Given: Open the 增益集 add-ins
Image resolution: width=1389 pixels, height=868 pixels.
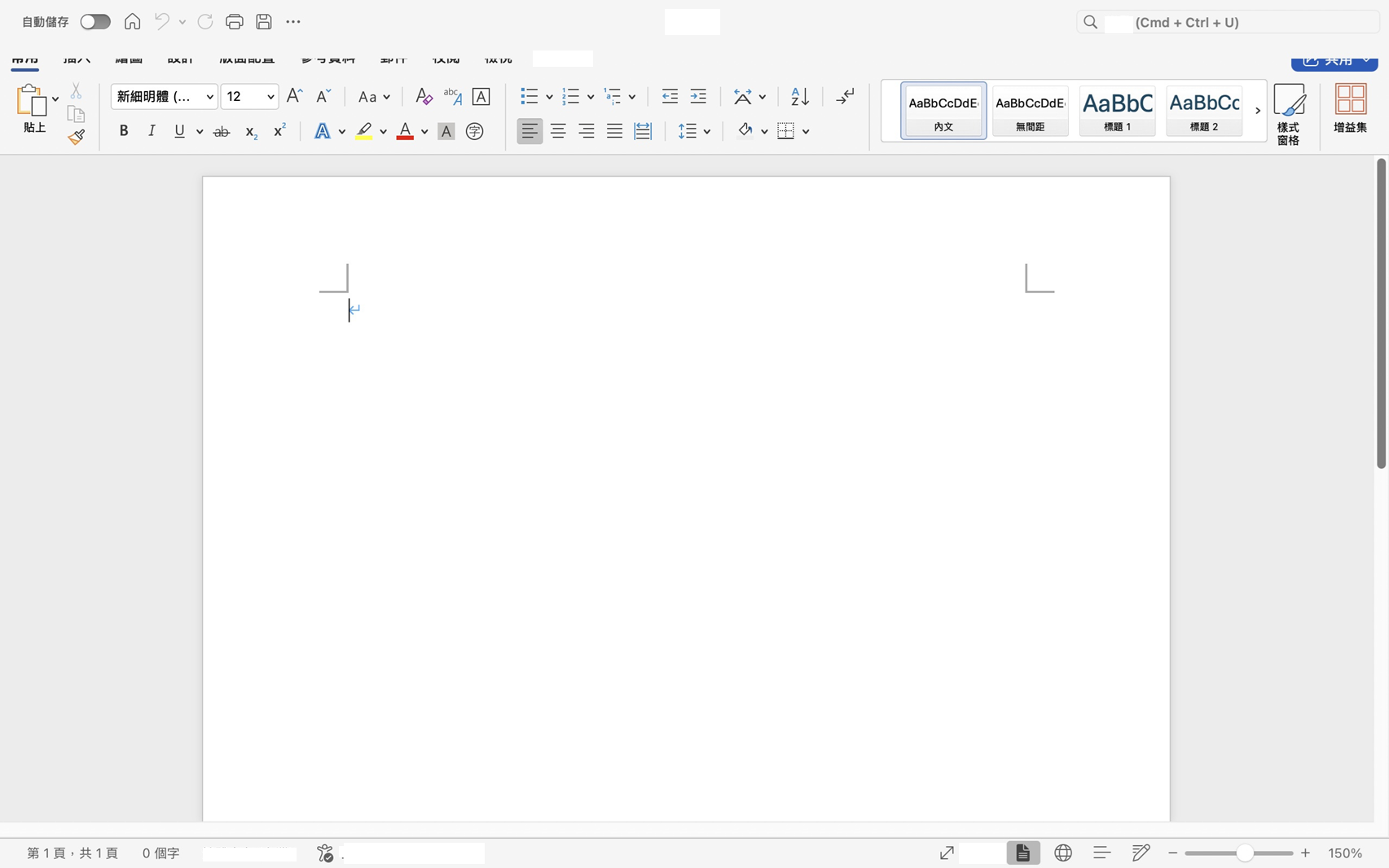Looking at the screenshot, I should click(x=1350, y=109).
